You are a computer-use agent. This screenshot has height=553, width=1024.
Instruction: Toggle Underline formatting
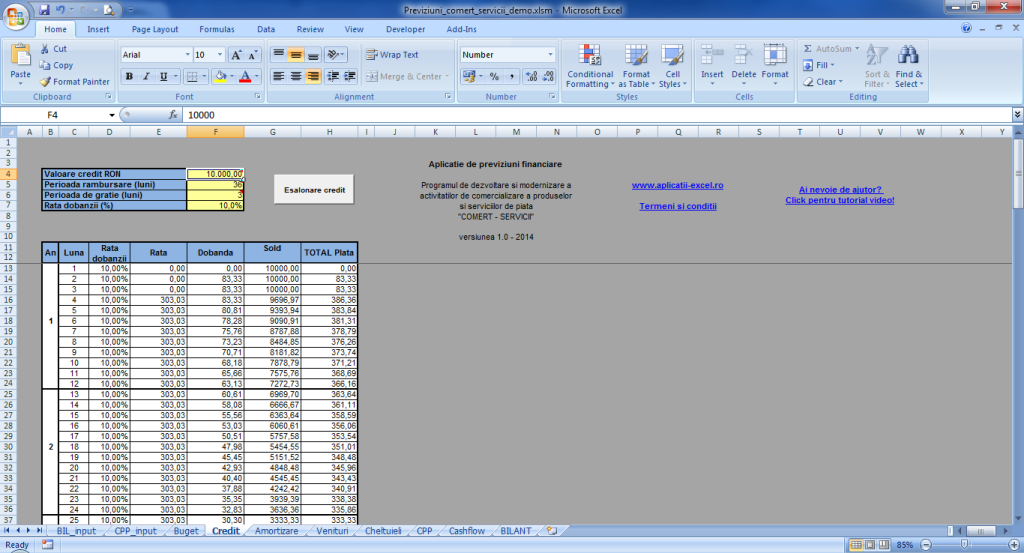[x=163, y=76]
